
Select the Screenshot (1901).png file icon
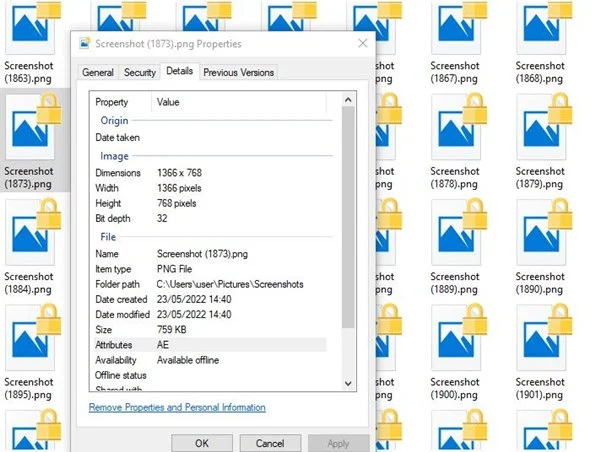pos(542,337)
